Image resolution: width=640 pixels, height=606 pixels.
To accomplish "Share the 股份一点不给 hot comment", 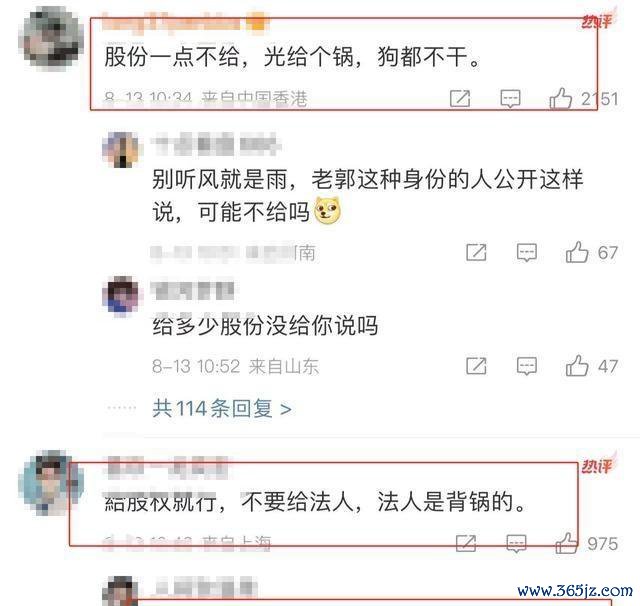I will pos(460,98).
